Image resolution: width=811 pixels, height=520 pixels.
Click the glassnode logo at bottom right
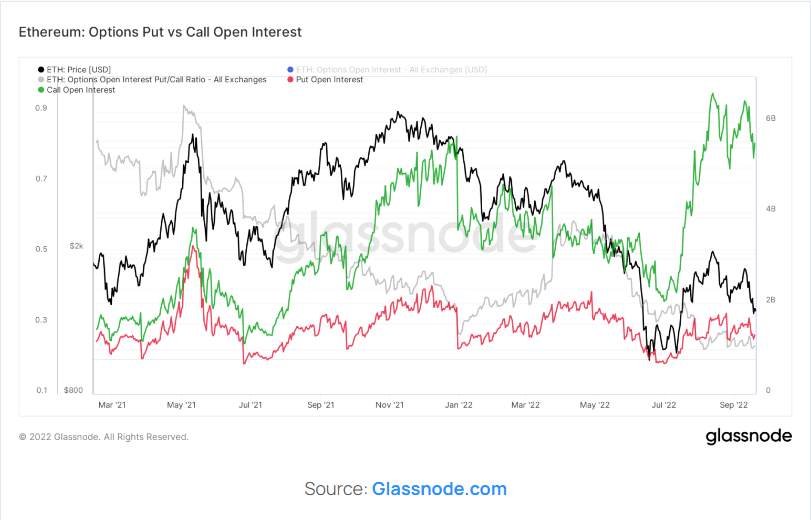[x=748, y=436]
